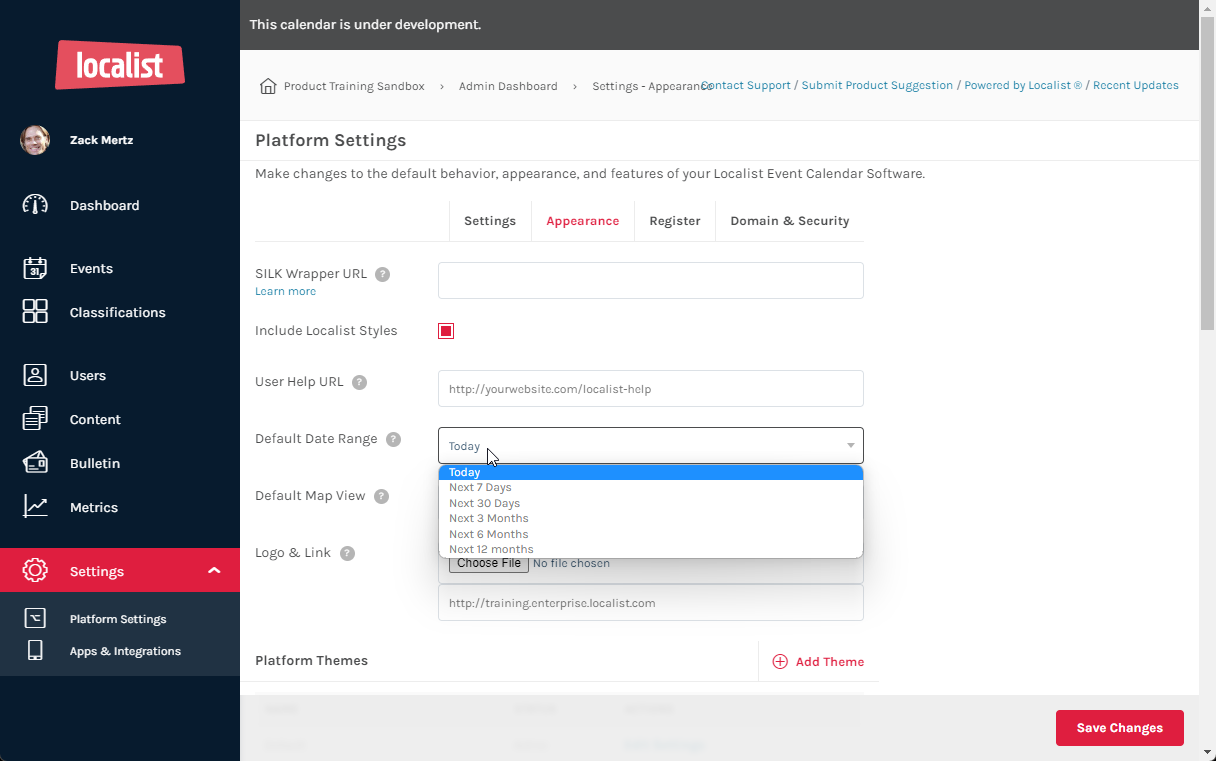Screen dimensions: 1216x761
Task: Switch to Domain & Security tab
Action: (790, 221)
